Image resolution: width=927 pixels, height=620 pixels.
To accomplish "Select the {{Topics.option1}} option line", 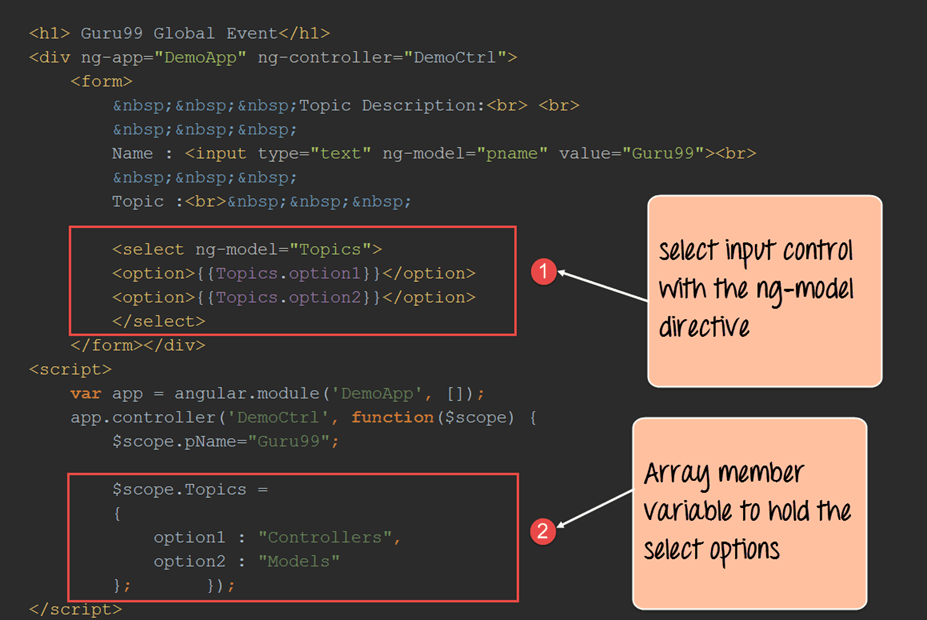I will point(294,273).
